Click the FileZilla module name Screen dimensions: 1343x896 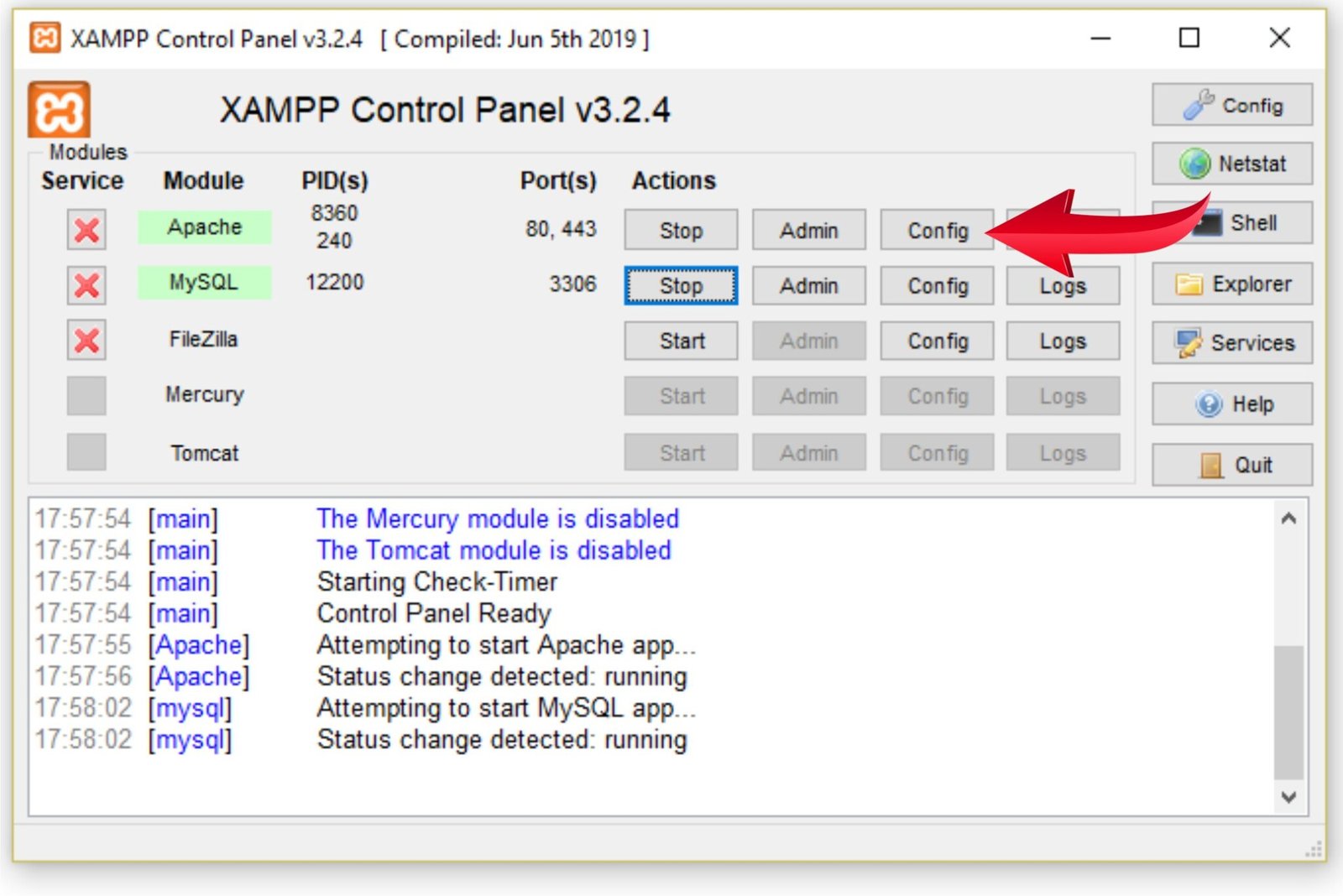(204, 339)
